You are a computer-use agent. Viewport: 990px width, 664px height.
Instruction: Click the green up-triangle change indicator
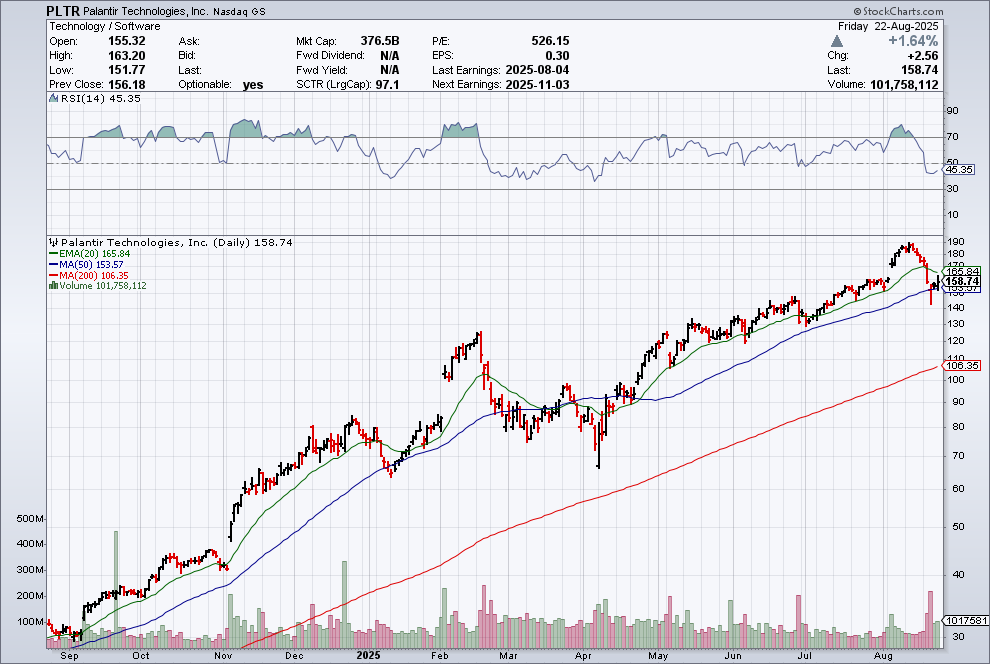click(x=837, y=42)
